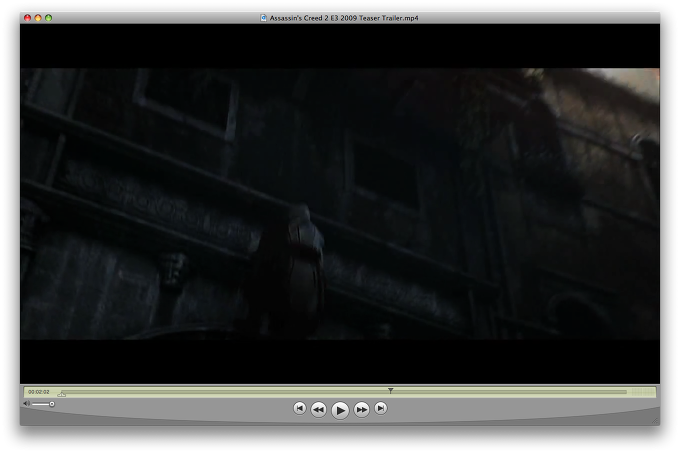Click the Assassin's Creed 2 E3 2009 Teaser Trailer.mp4 title
This screenshot has width=680, height=453.
click(x=344, y=18)
